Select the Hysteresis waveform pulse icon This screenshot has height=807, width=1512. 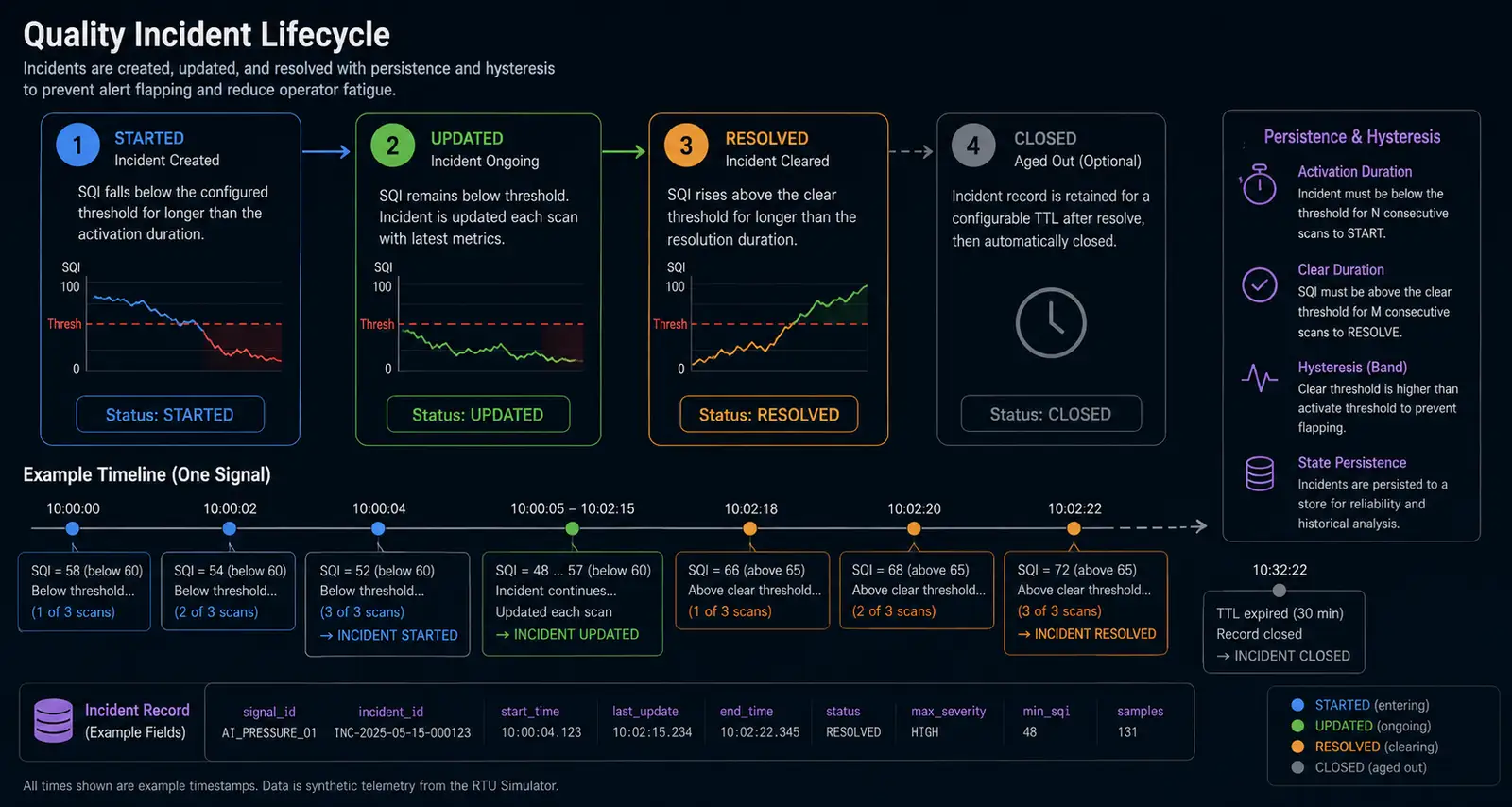tap(1259, 378)
